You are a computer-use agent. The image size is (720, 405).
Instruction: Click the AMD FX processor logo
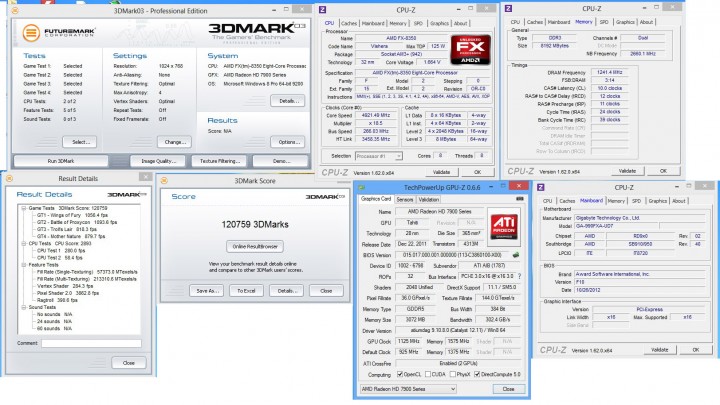pos(471,49)
